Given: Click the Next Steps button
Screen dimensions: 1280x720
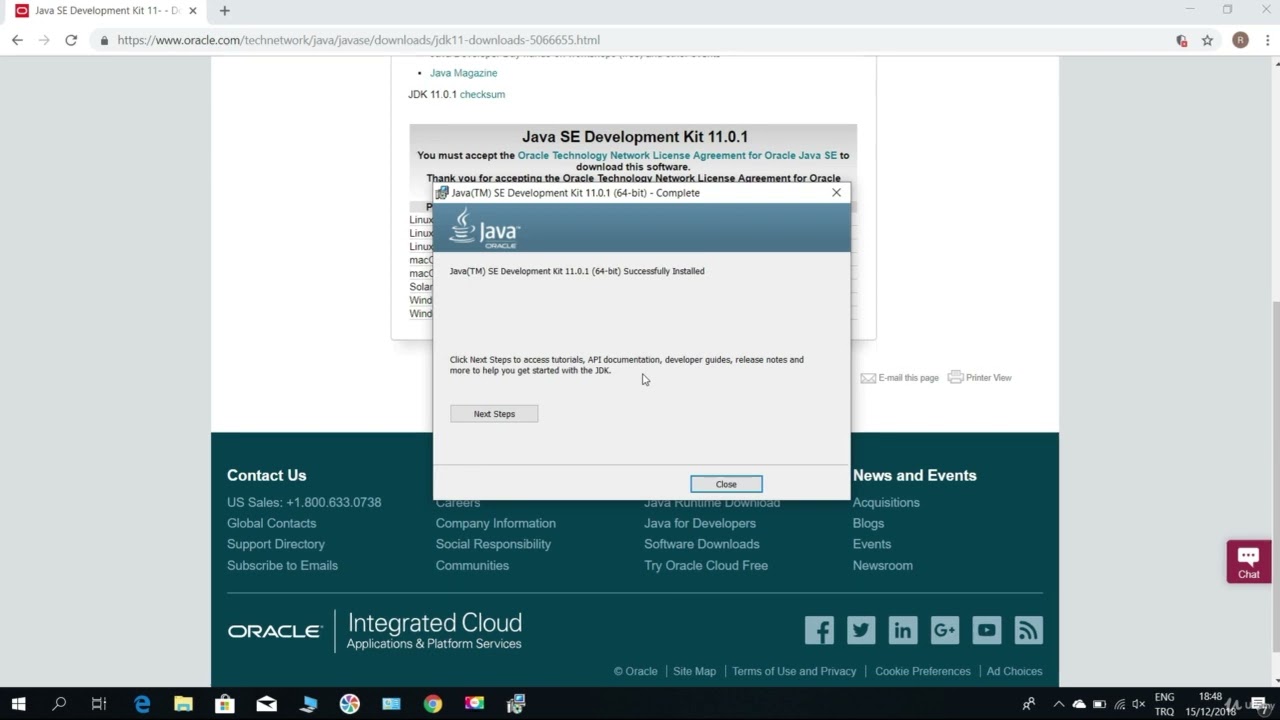Looking at the screenshot, I should (x=494, y=414).
